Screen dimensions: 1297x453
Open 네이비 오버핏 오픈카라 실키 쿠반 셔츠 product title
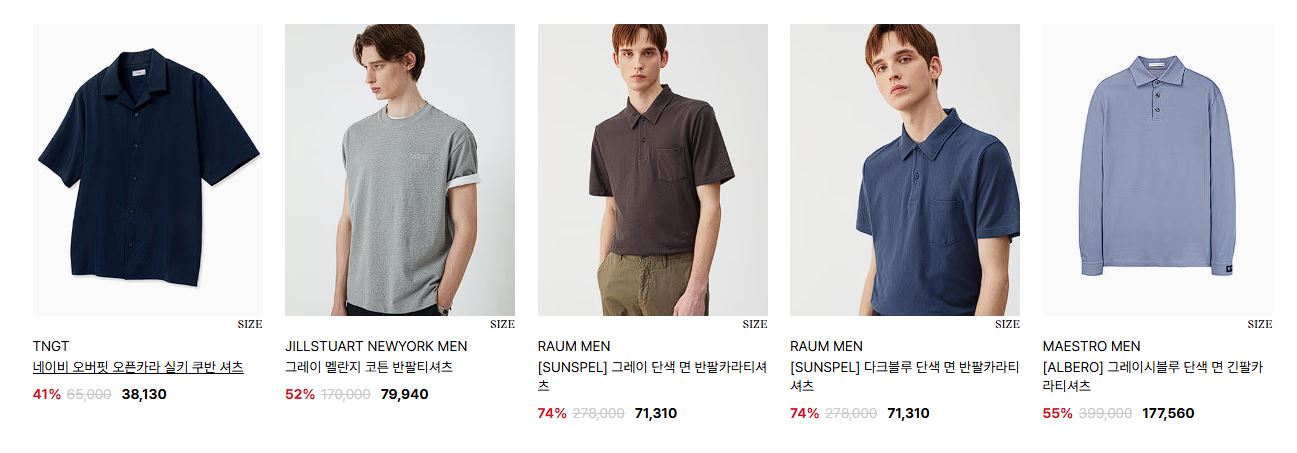pos(138,367)
